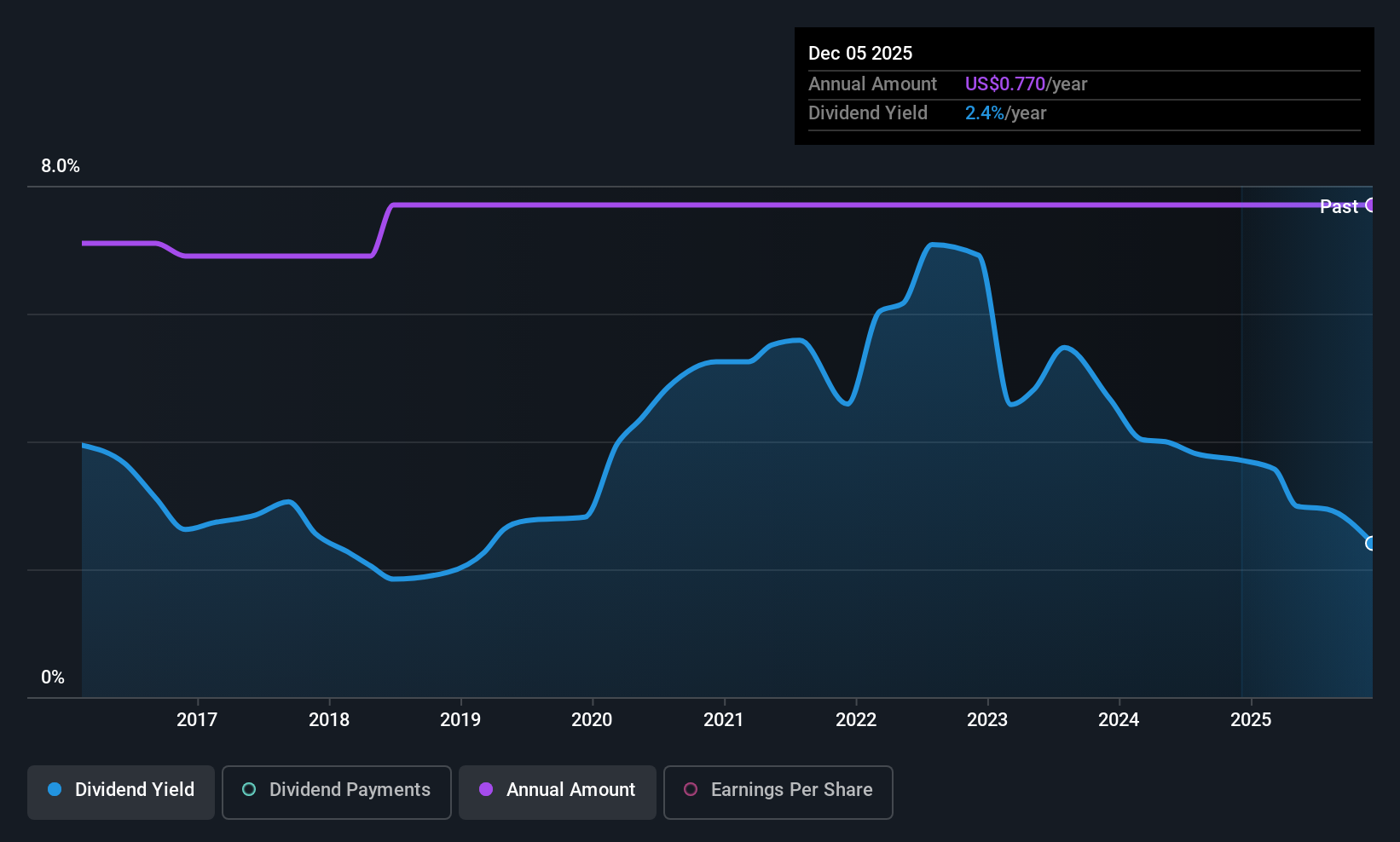The height and width of the screenshot is (842, 1400).
Task: Click the 8.0% y-axis label
Action: click(x=61, y=166)
